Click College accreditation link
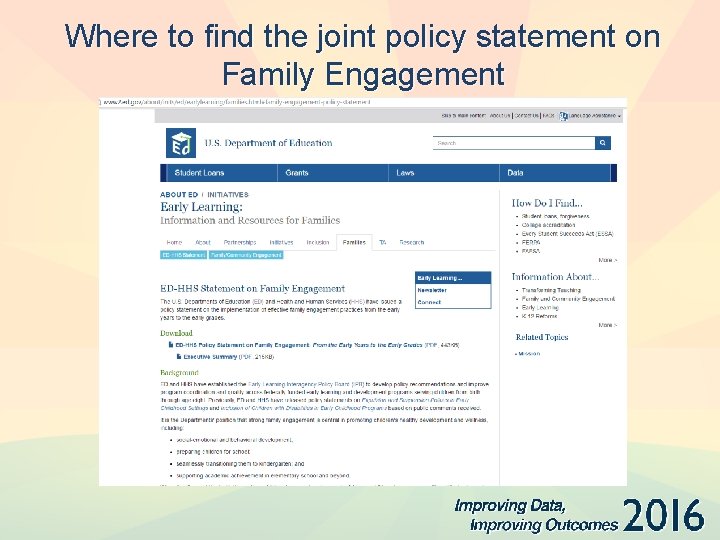Screen dimensions: 720x540 [x=548, y=225]
